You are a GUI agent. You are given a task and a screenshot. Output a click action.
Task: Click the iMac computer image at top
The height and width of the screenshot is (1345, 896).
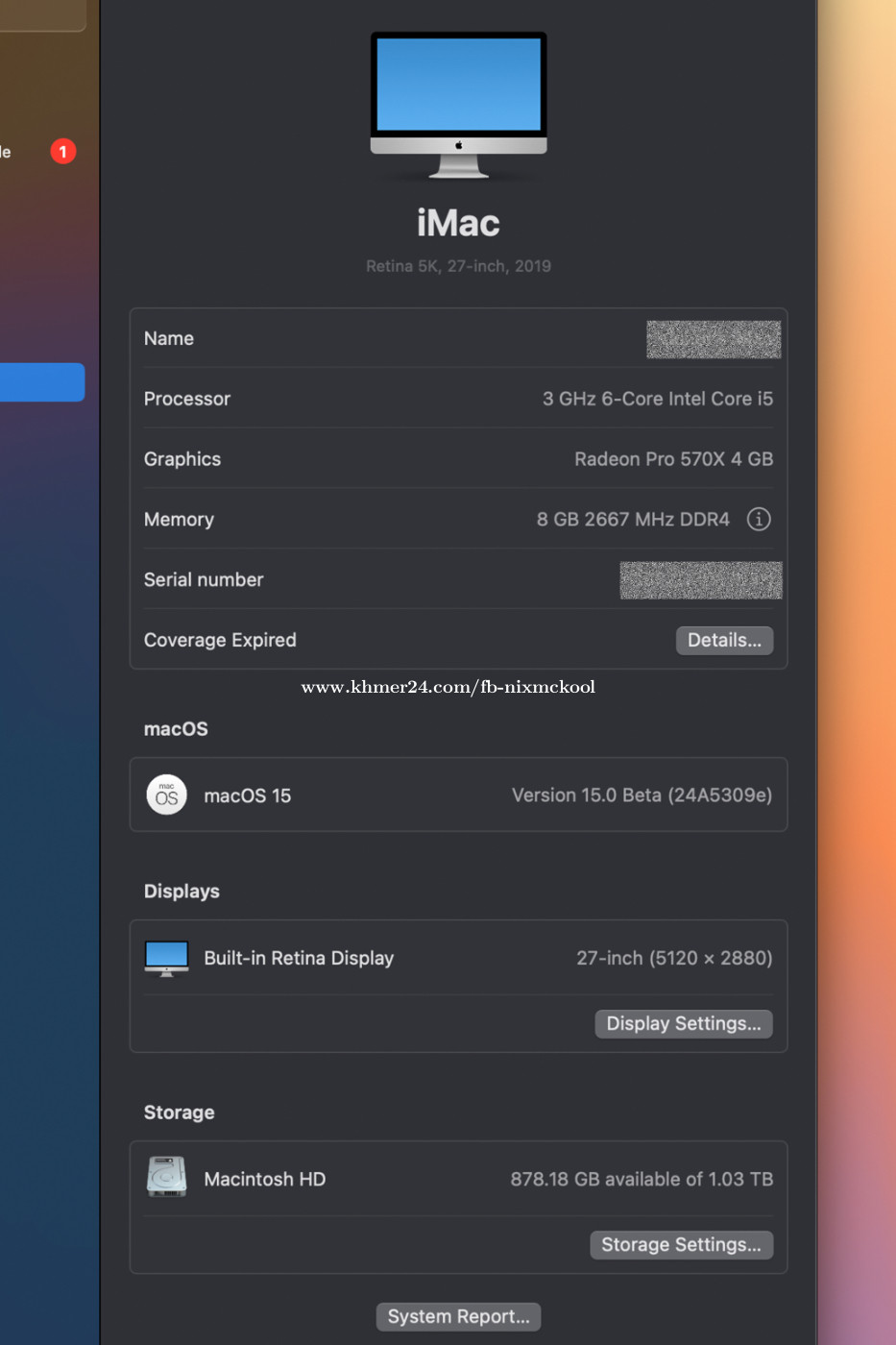tap(459, 105)
